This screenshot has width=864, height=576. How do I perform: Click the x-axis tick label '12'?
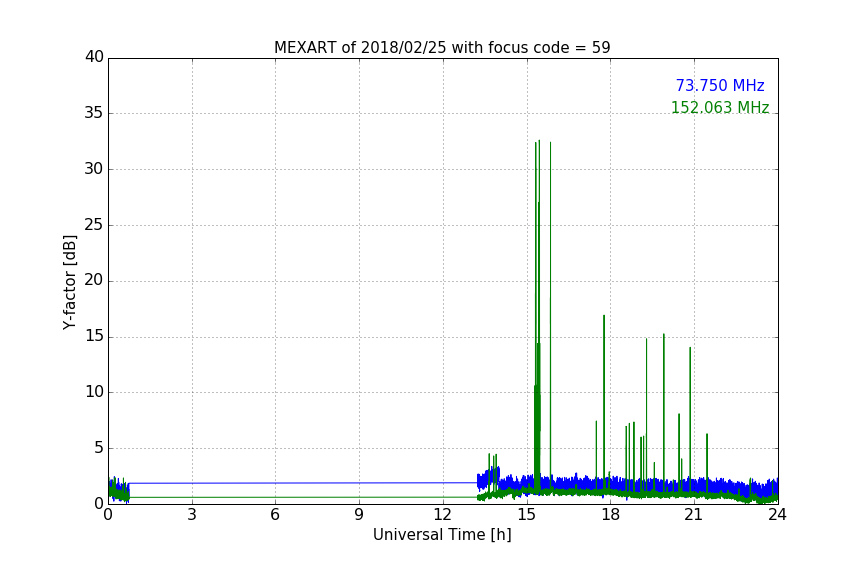[443, 515]
